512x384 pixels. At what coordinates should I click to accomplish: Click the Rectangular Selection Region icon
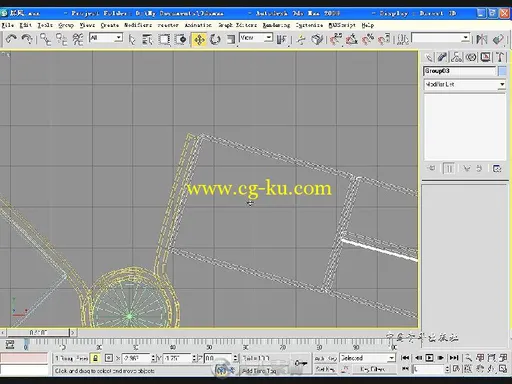click(x=164, y=39)
